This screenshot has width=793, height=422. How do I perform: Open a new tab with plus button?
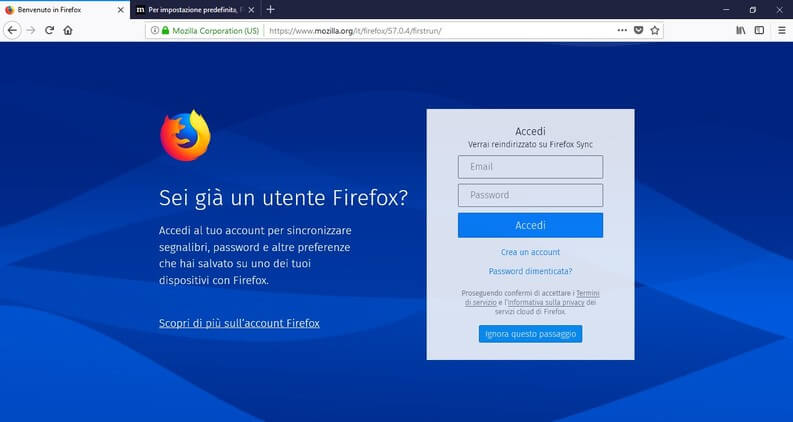271,10
